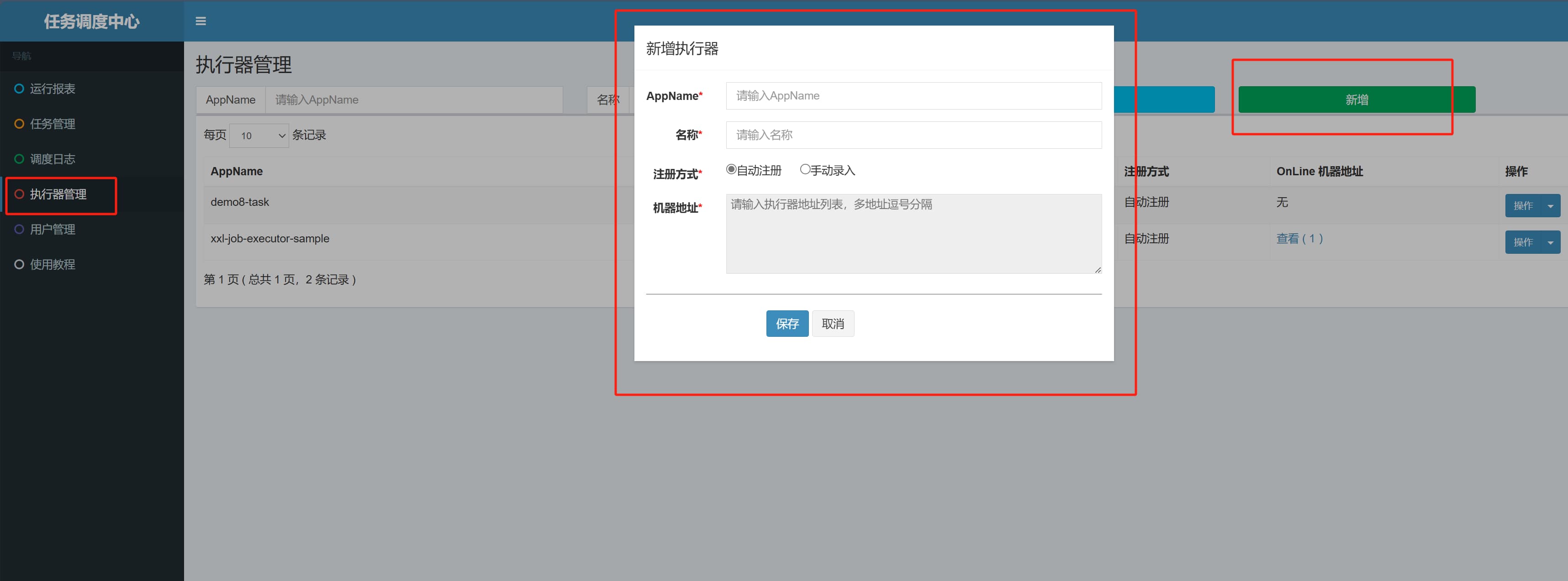Click the AppName input in the dialog
Image resolution: width=1568 pixels, height=581 pixels.
(913, 96)
